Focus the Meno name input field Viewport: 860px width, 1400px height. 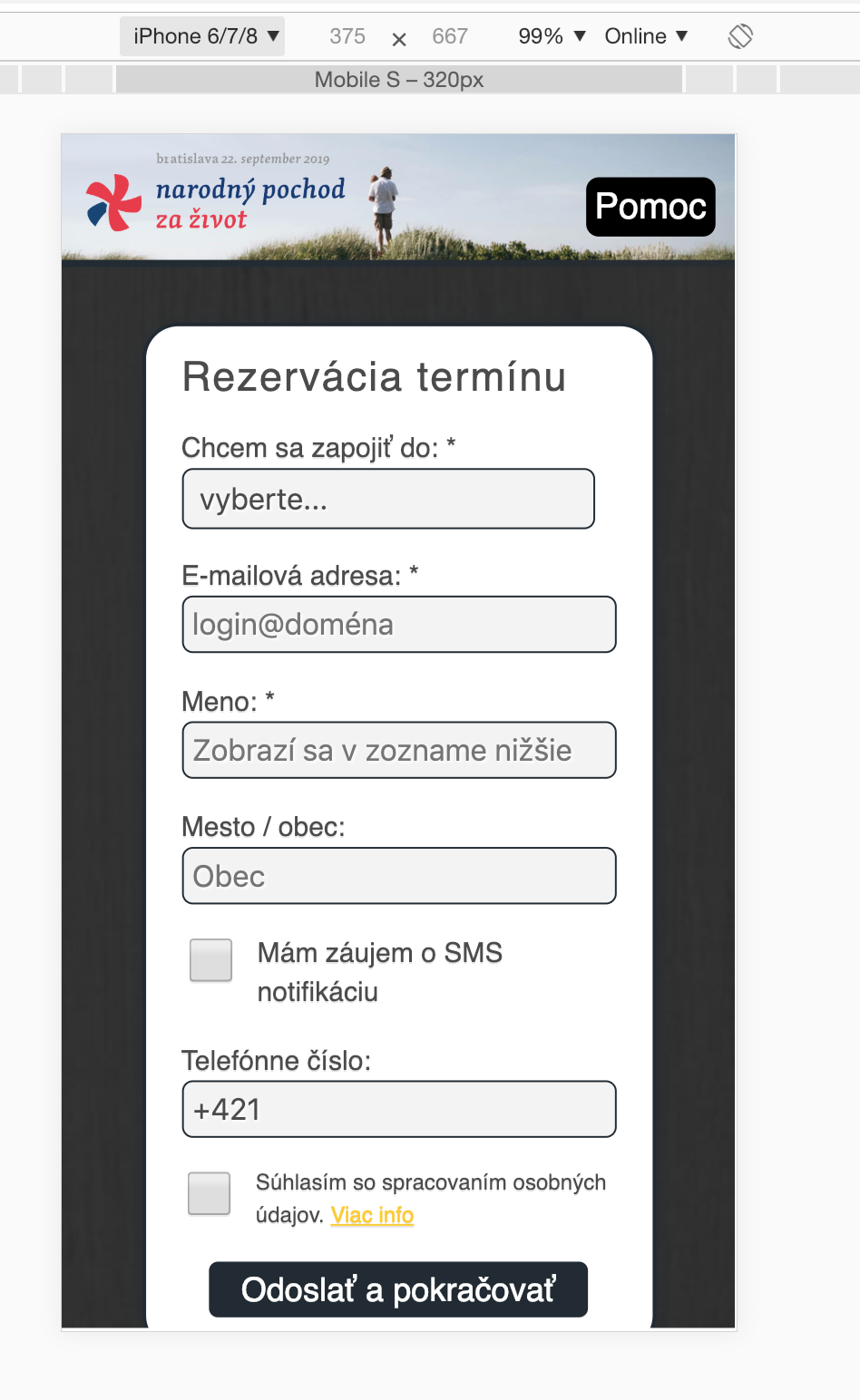tap(399, 750)
